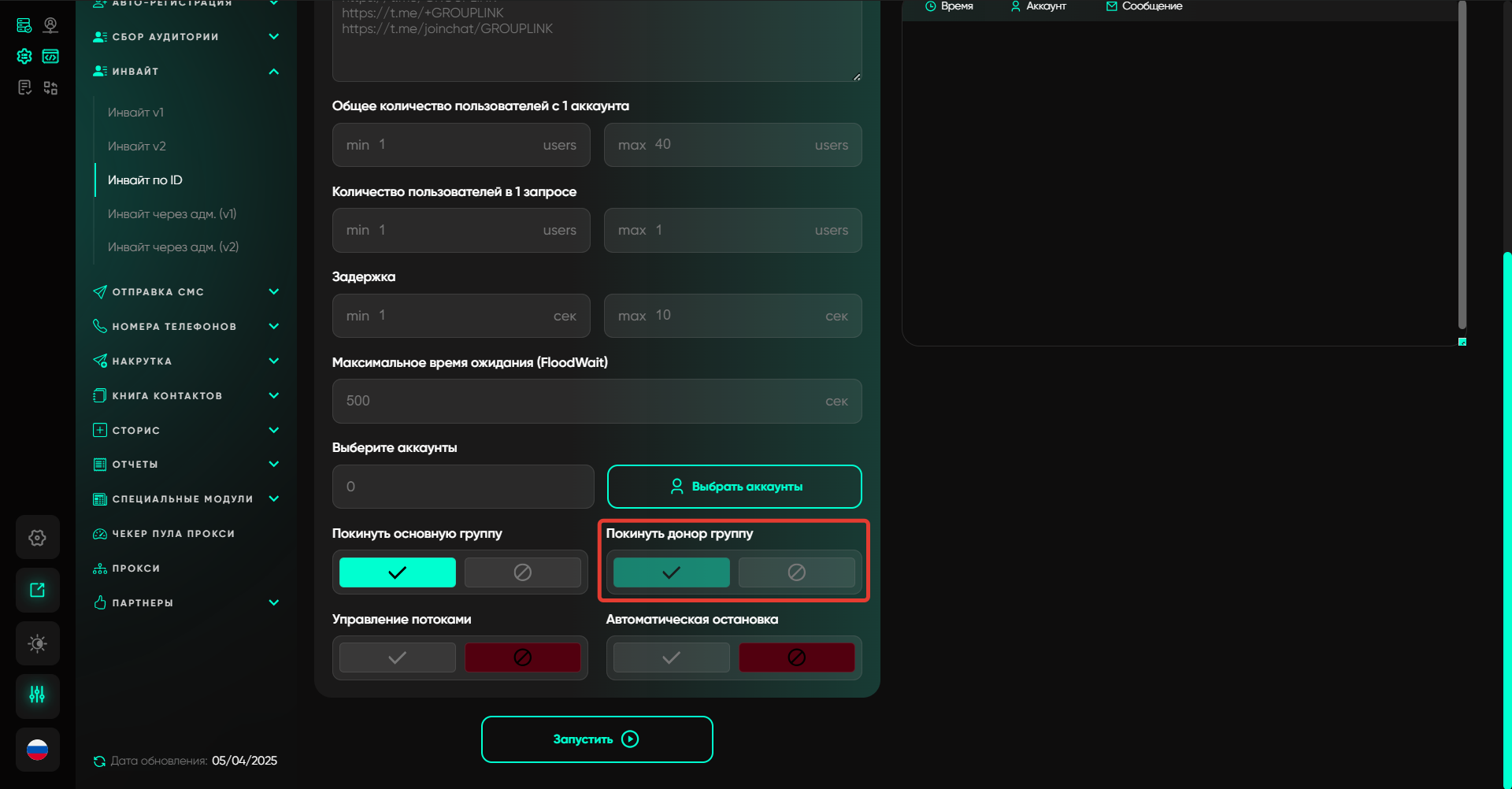Open the ПРОКСИ menu item
1512x789 pixels.
(x=135, y=569)
